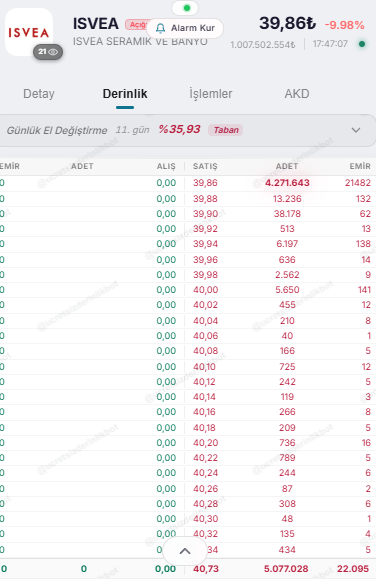This screenshot has height=579, width=376.
Task: Select the 40,02 sell price
Action: (x=205, y=305)
